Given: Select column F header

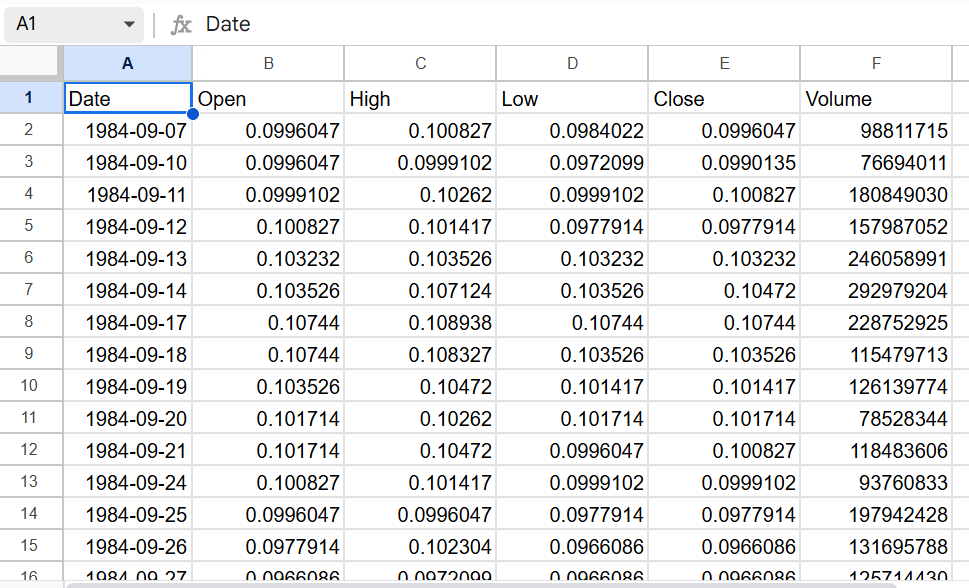Looking at the screenshot, I should pos(876,64).
